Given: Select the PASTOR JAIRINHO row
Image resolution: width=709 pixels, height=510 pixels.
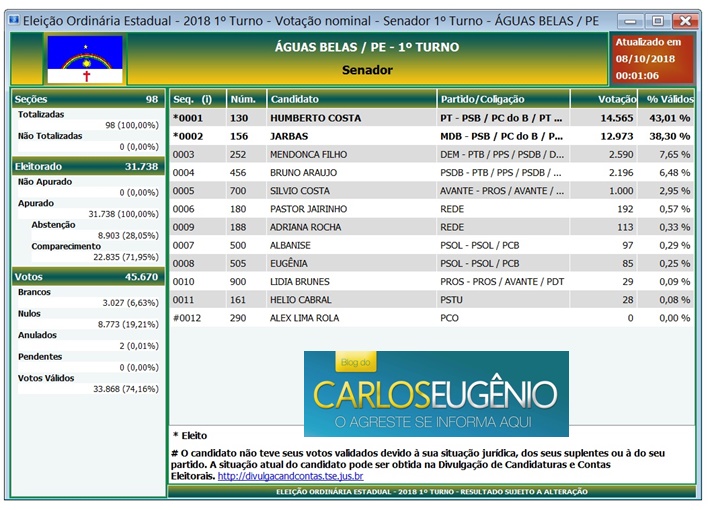Looking at the screenshot, I should pos(431,208).
